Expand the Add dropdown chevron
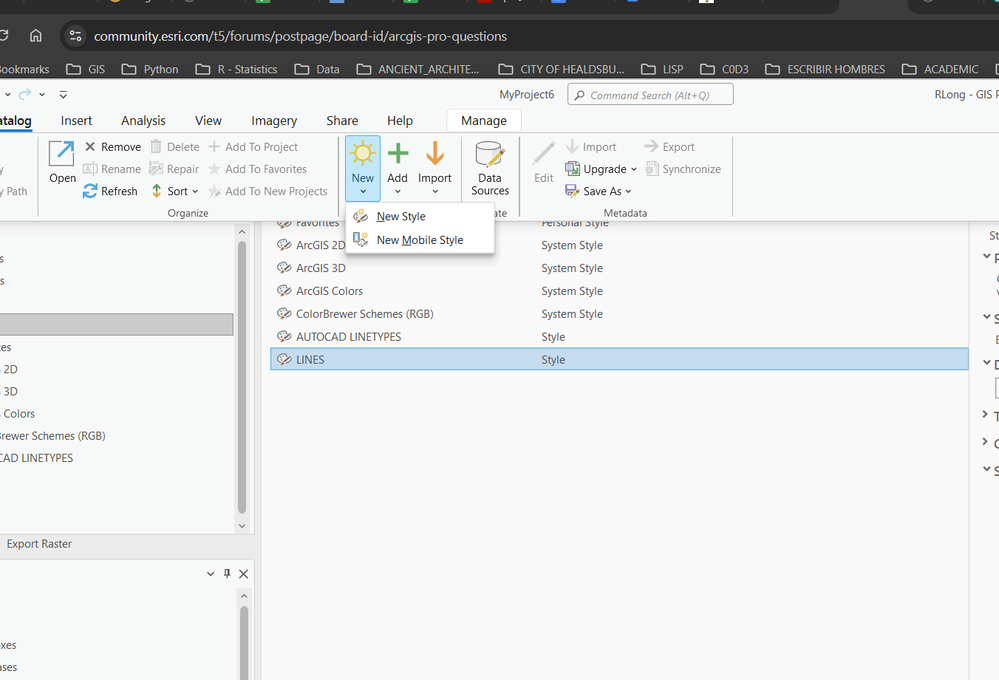 tap(398, 191)
